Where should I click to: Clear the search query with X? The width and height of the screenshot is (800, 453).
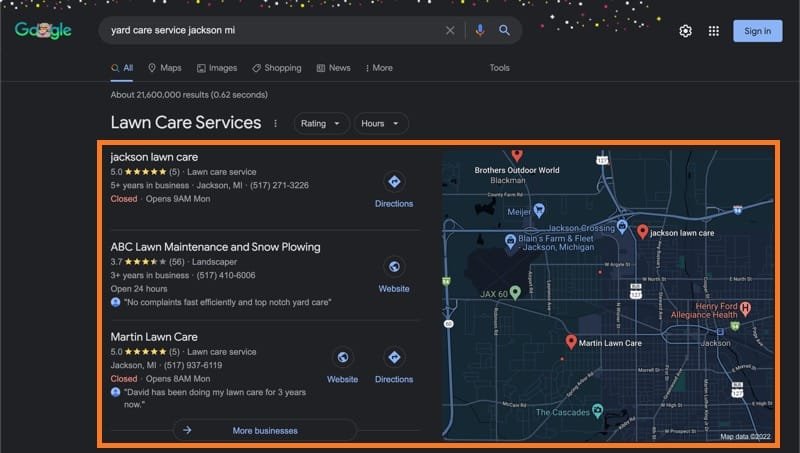(450, 30)
